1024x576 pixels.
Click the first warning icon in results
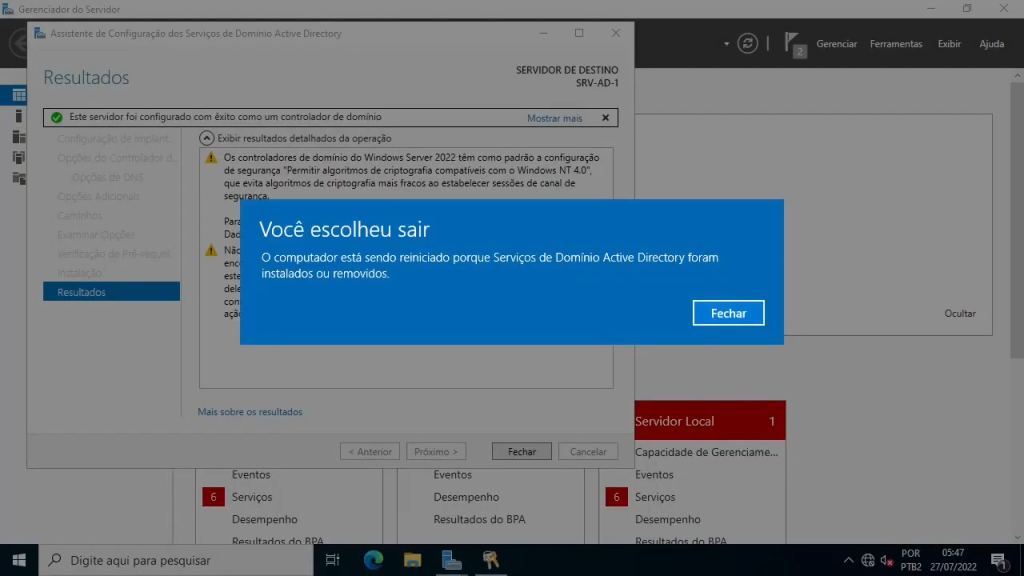click(211, 158)
